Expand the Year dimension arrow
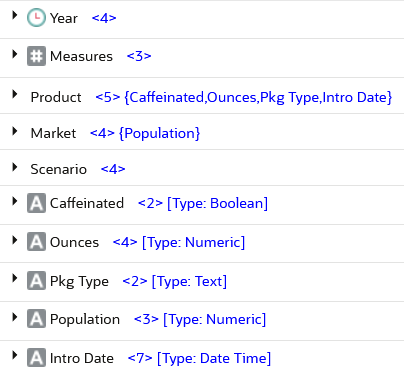 point(14,15)
